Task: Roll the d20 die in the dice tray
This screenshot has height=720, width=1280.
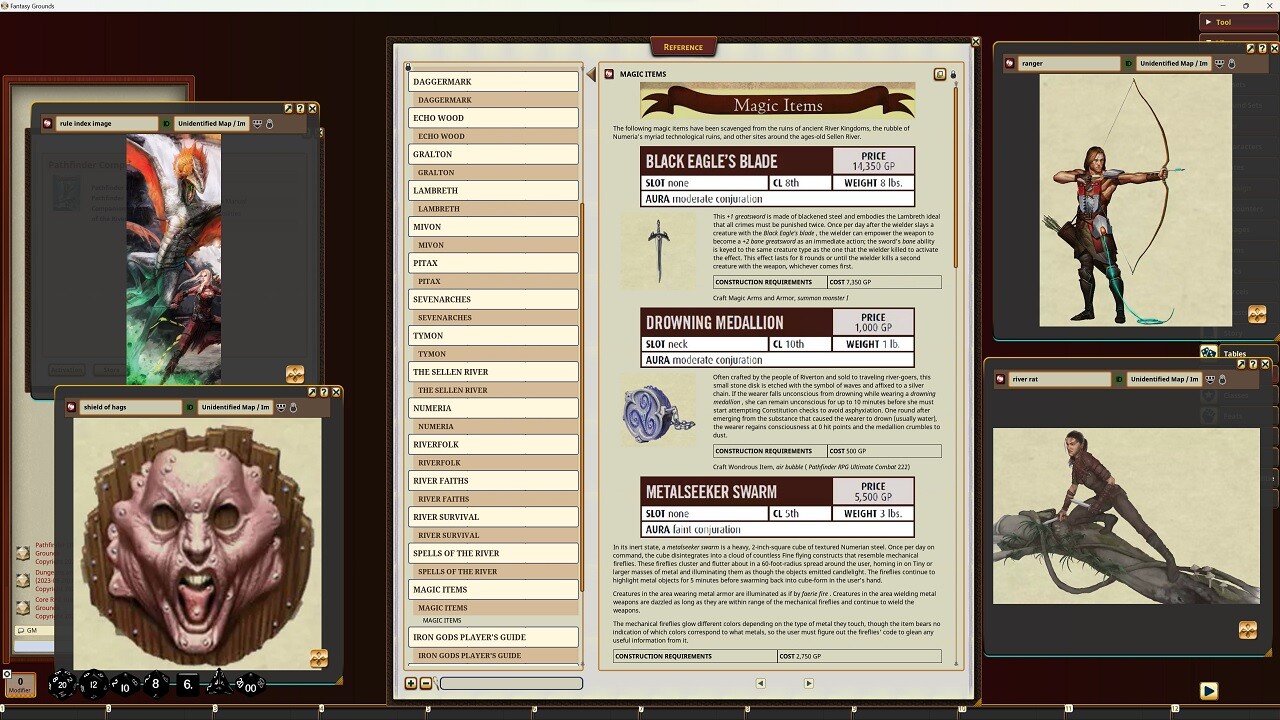Action: click(62, 685)
